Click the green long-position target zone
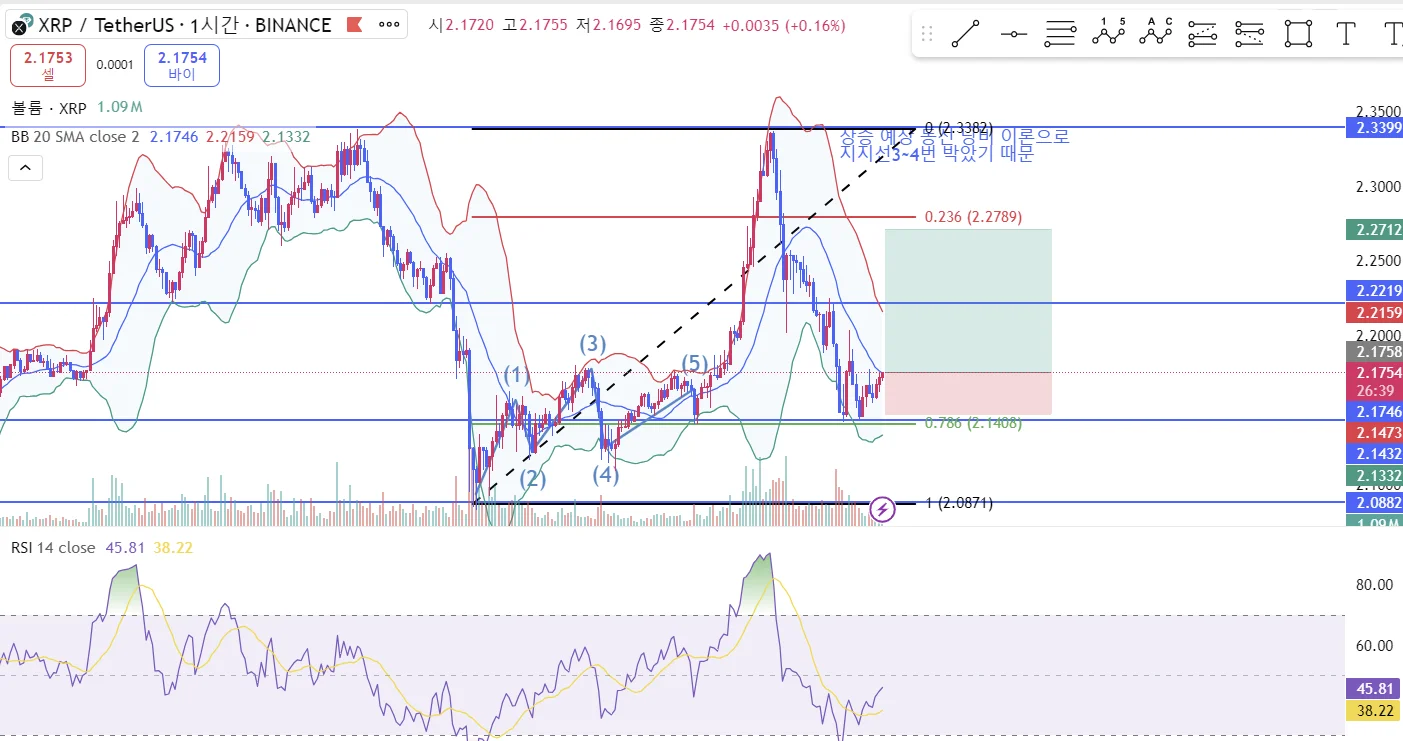The image size is (1403, 741). pos(968,300)
